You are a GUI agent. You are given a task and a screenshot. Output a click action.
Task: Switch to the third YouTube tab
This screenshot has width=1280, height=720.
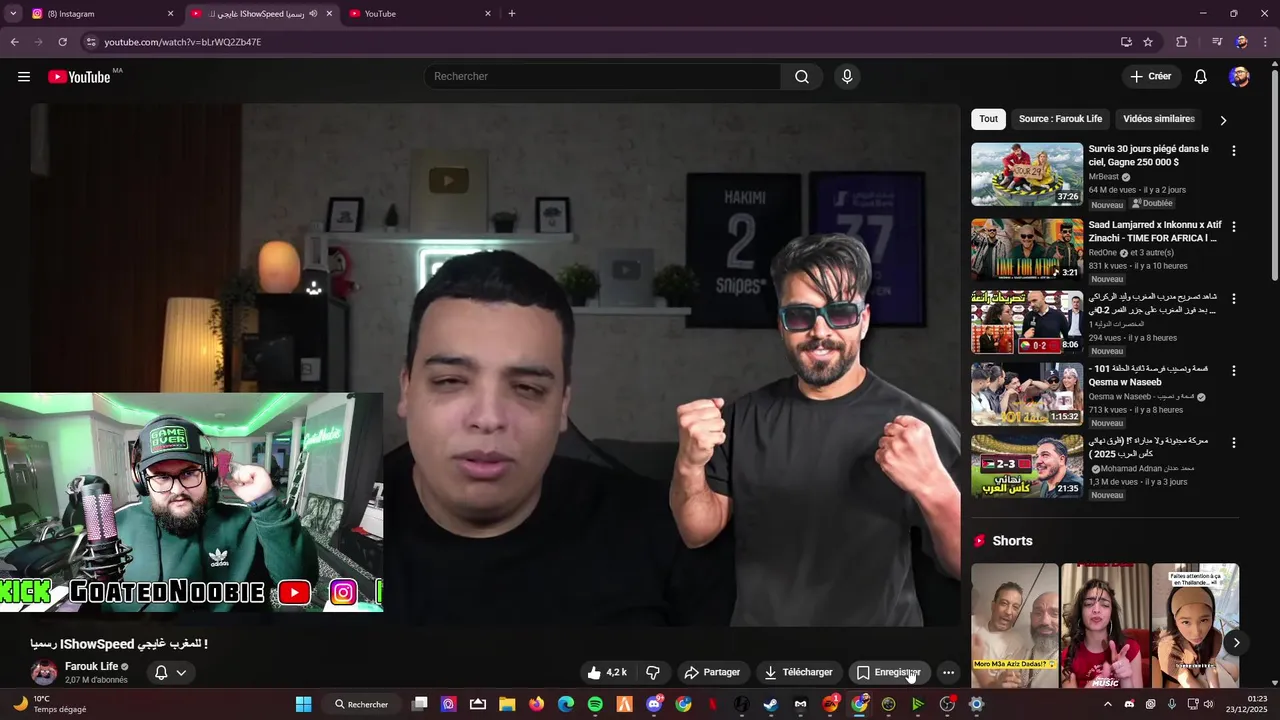[x=420, y=14]
